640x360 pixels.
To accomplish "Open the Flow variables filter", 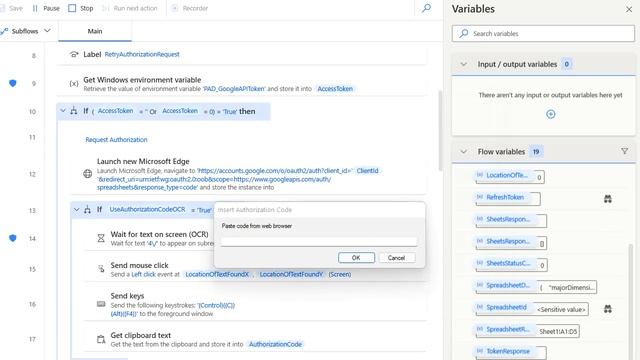I will click(624, 151).
